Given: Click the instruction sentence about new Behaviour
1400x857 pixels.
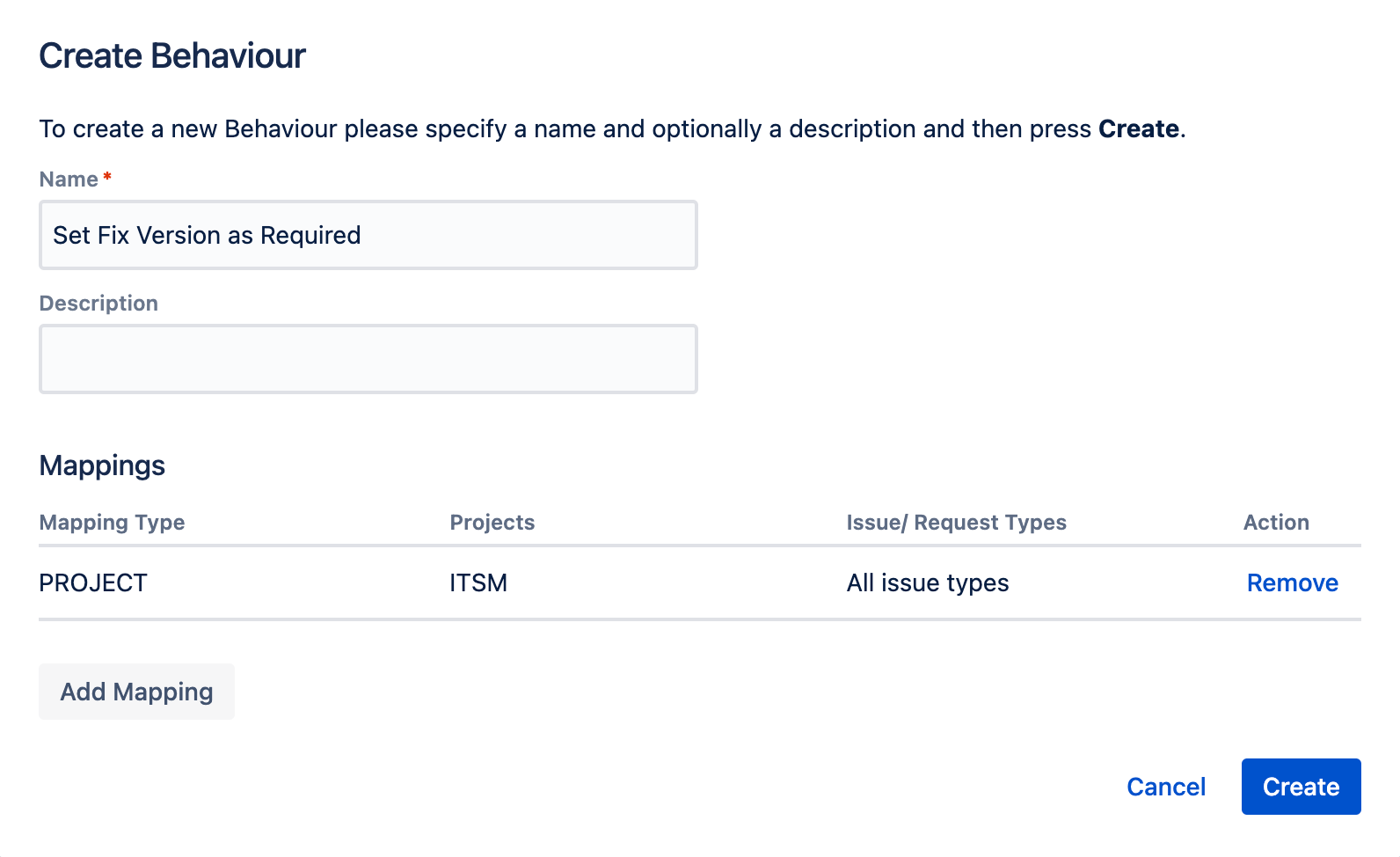Looking at the screenshot, I should (x=613, y=129).
